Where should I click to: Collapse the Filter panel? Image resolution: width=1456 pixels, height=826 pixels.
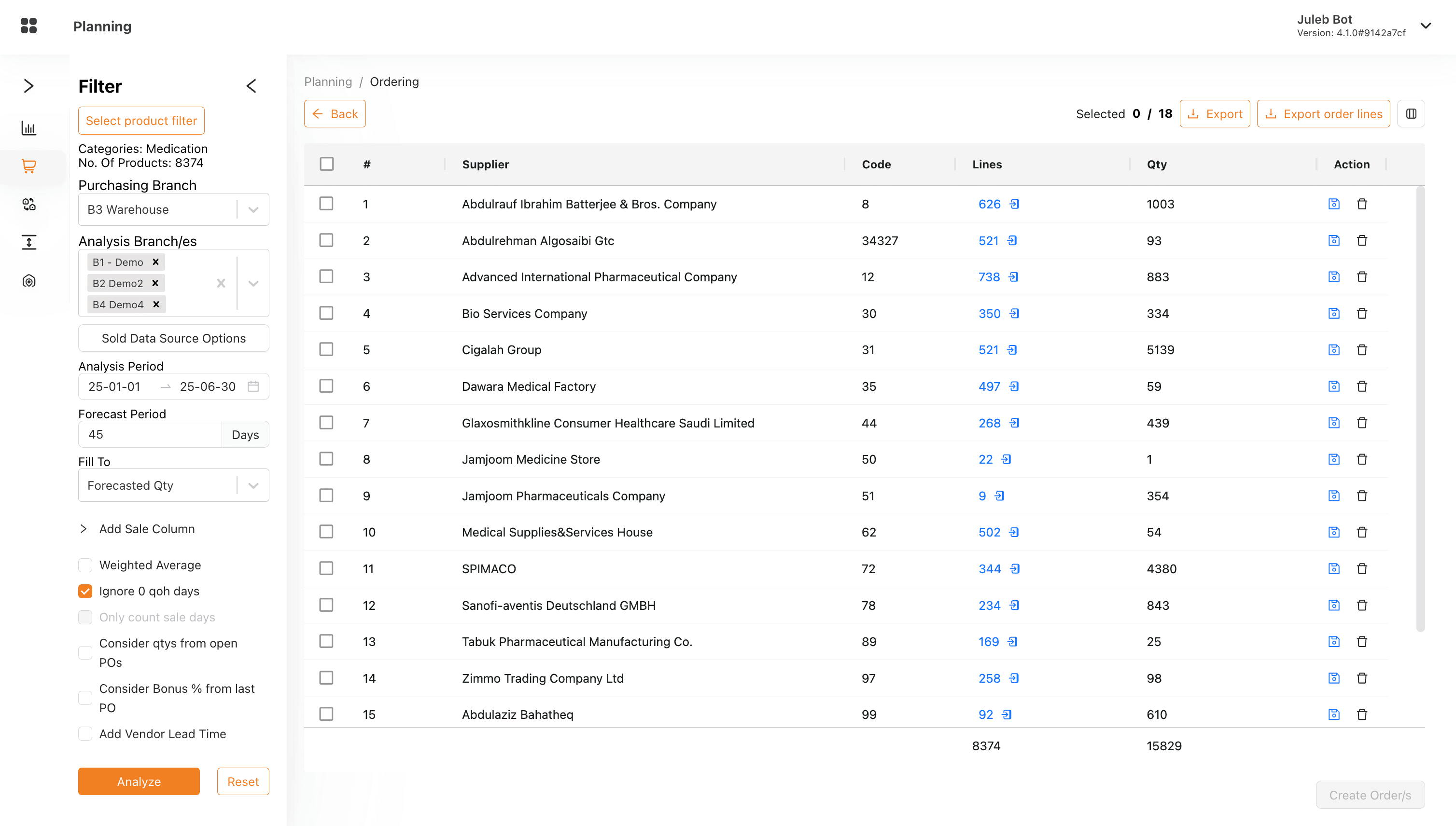click(252, 86)
